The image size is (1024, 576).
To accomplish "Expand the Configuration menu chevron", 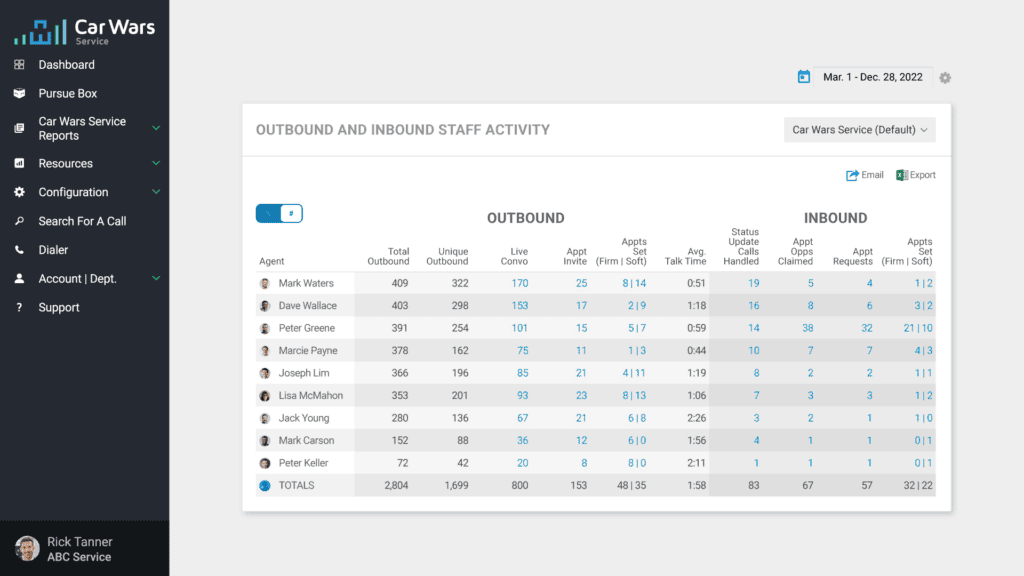I will click(156, 192).
